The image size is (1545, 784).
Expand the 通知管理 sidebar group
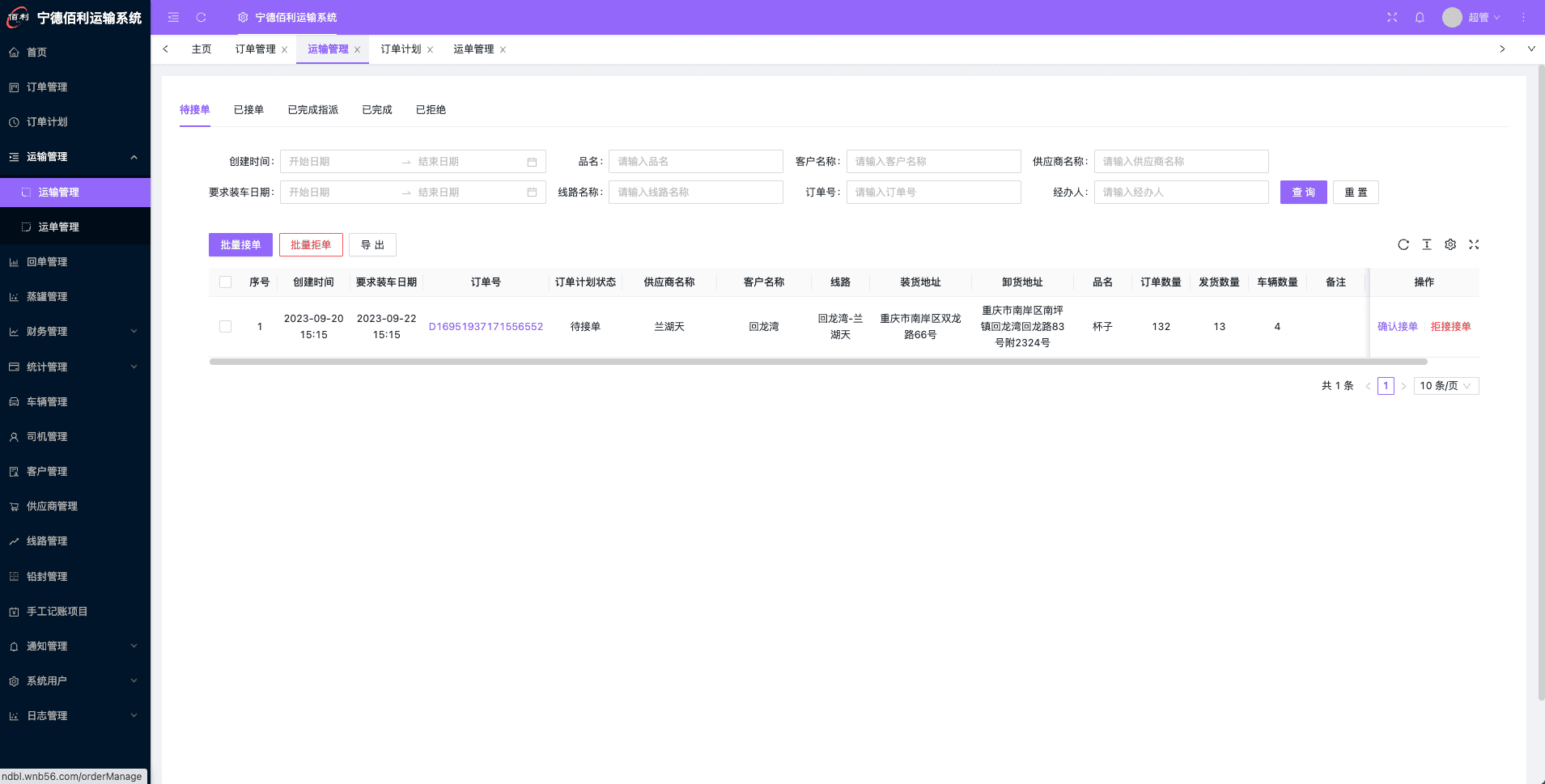point(75,646)
